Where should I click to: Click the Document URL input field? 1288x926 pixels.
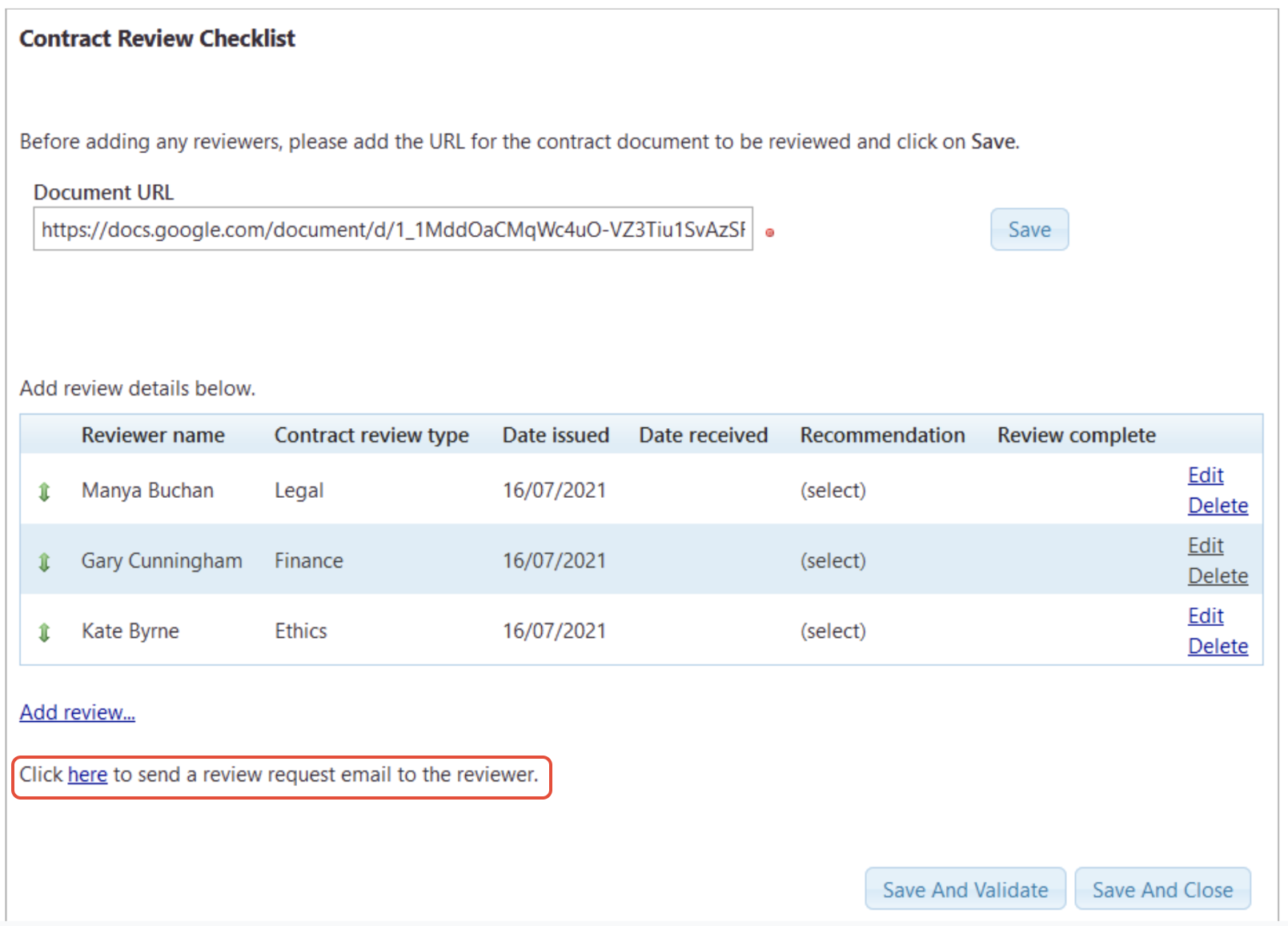[392, 230]
